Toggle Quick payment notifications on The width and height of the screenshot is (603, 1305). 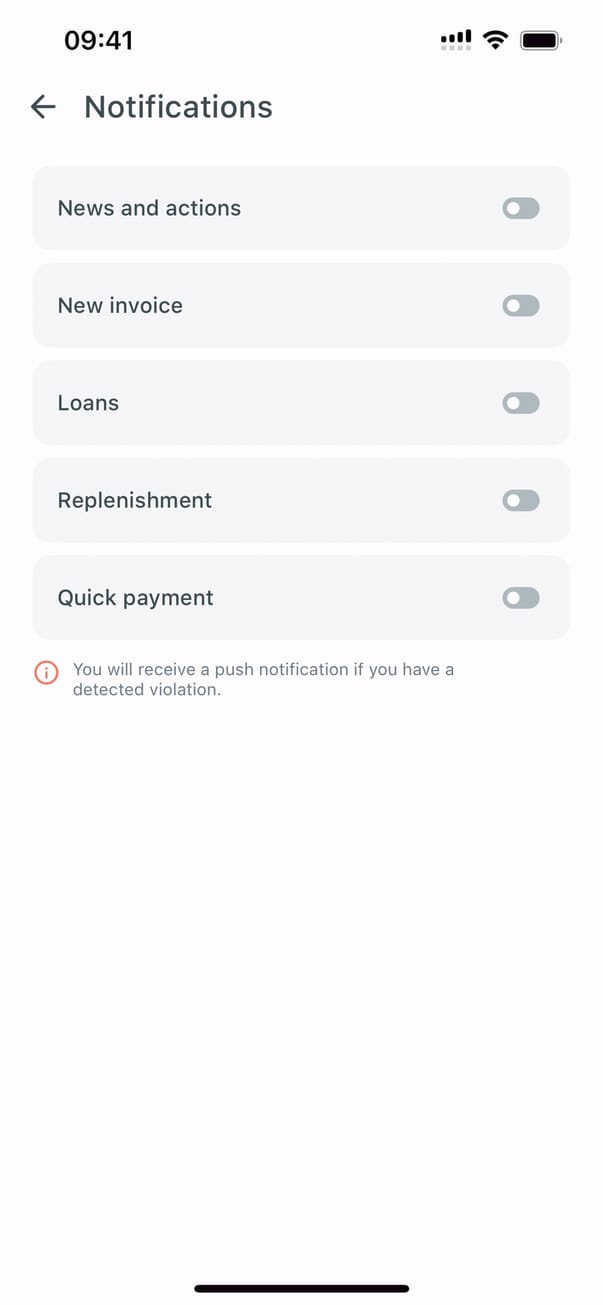click(521, 598)
